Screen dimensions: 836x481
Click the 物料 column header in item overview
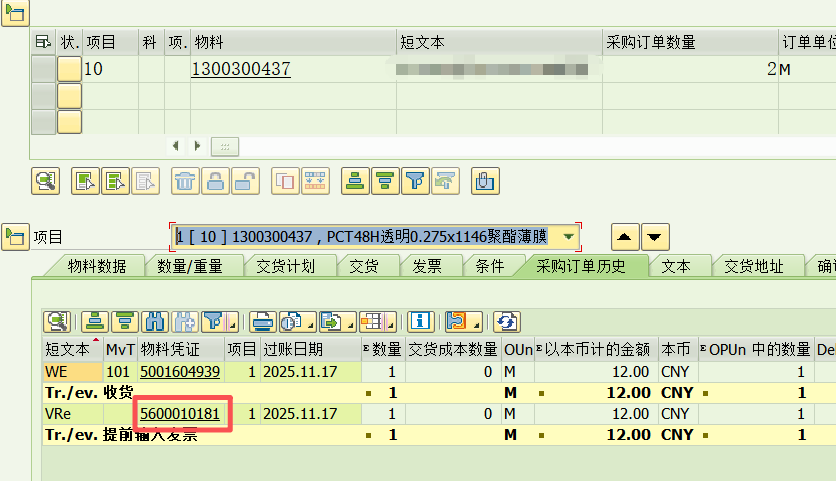(x=293, y=42)
